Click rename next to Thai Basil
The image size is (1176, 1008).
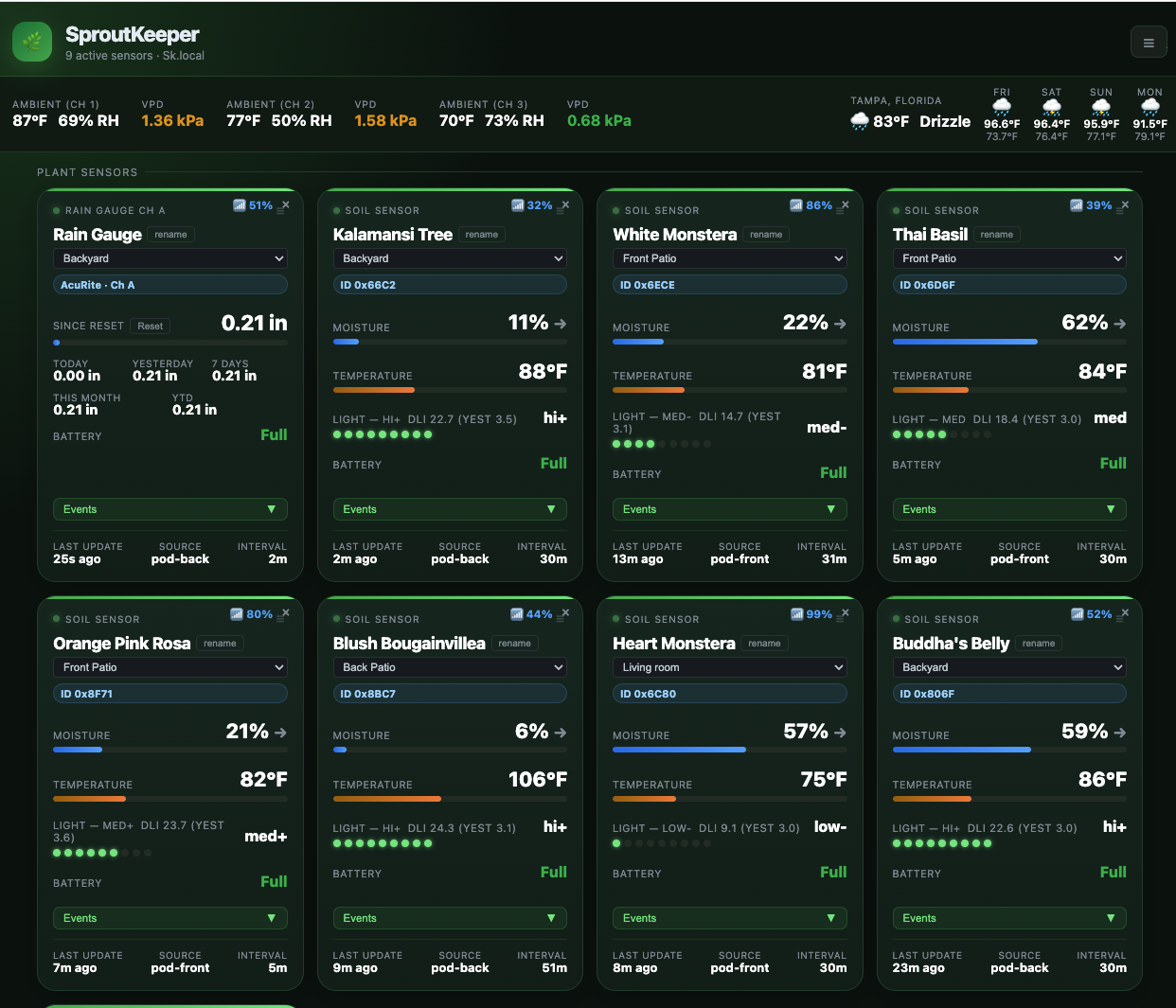997,235
